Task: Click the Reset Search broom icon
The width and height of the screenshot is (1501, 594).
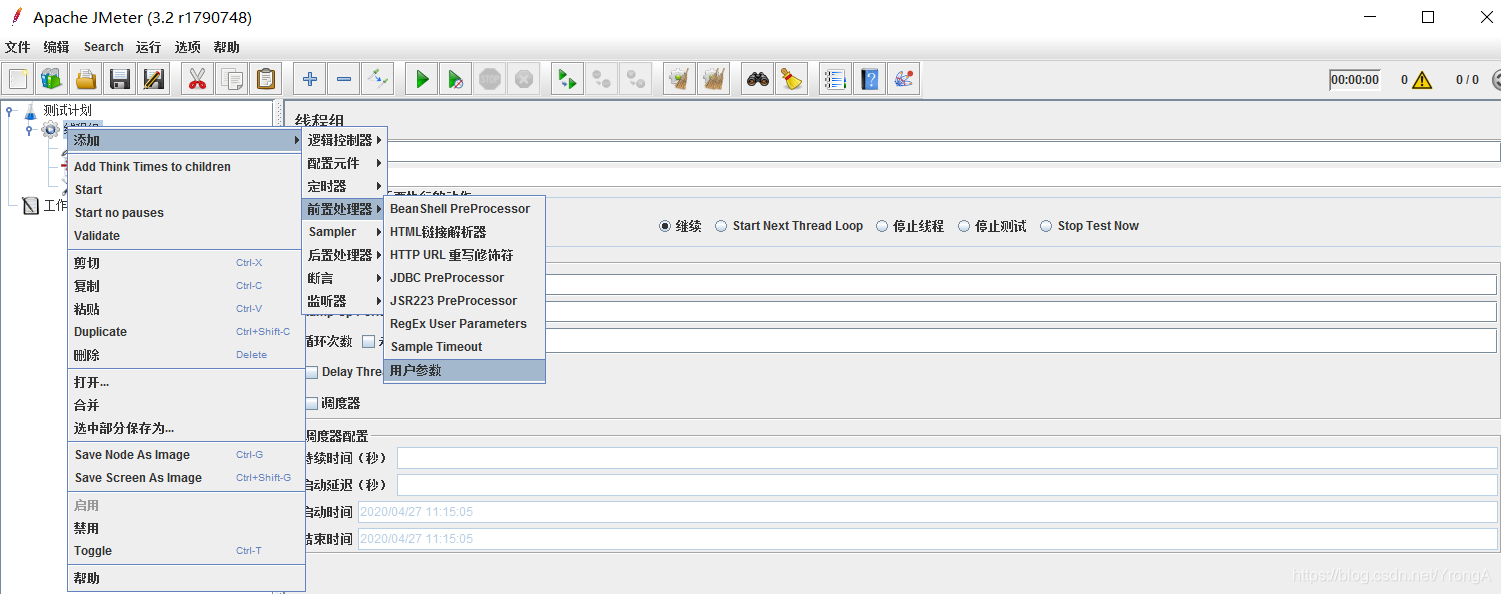Action: click(x=791, y=78)
